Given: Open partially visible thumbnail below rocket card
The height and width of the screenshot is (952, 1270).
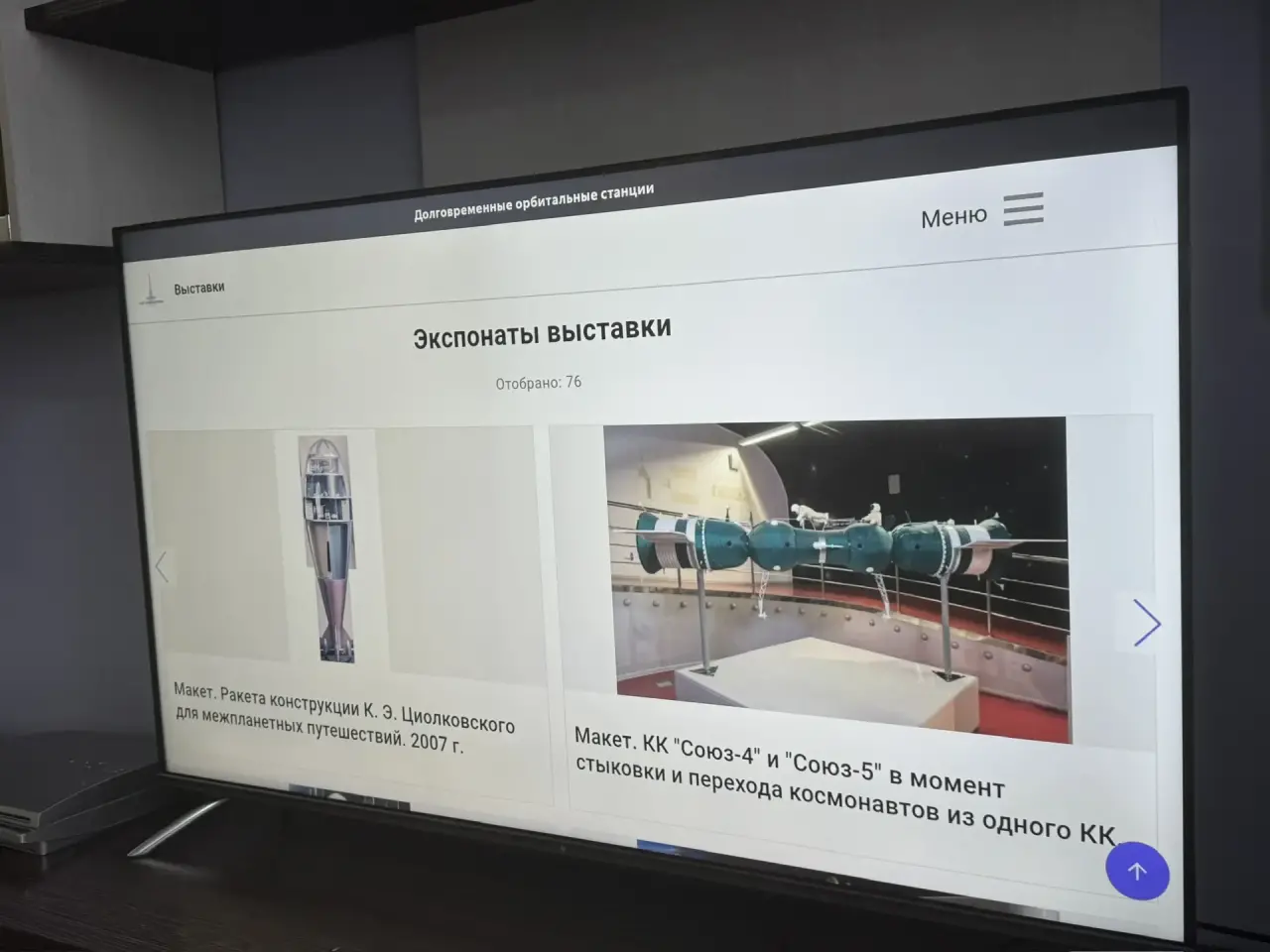Looking at the screenshot, I should pyautogui.click(x=347, y=795).
